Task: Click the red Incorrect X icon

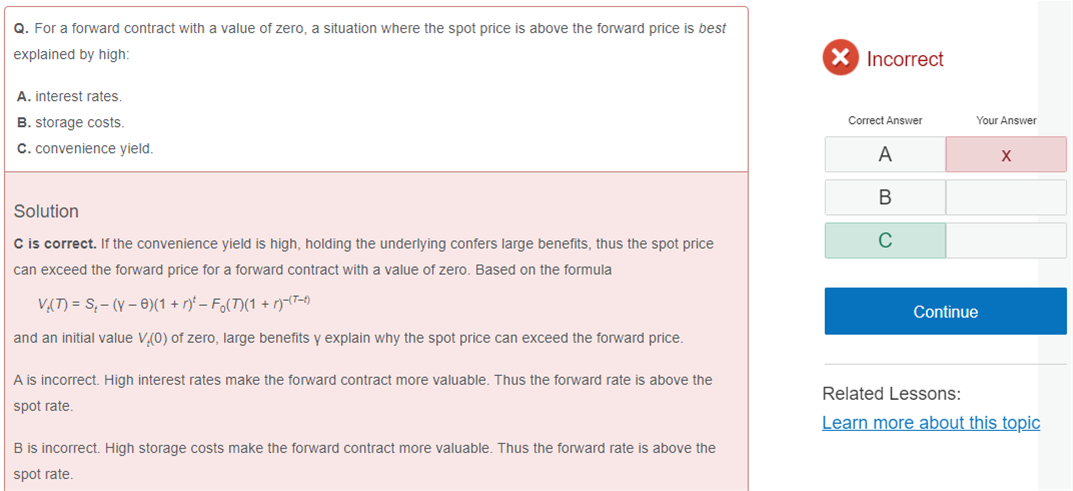Action: (840, 58)
